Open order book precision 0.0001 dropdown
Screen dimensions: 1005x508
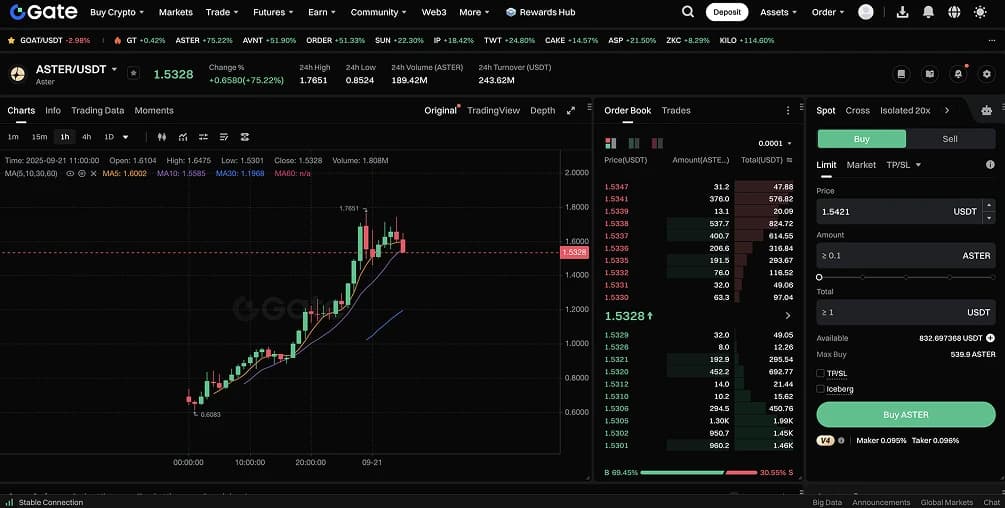(x=775, y=143)
